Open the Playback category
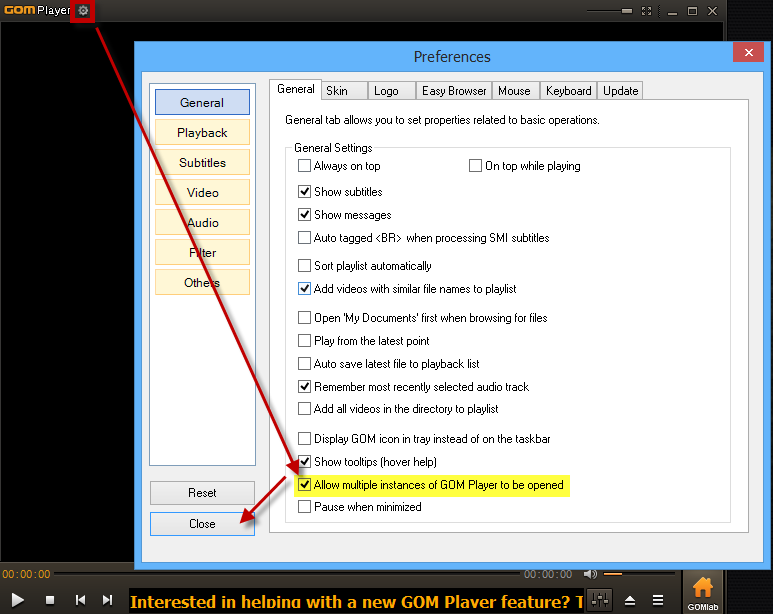773x614 pixels. pos(202,133)
